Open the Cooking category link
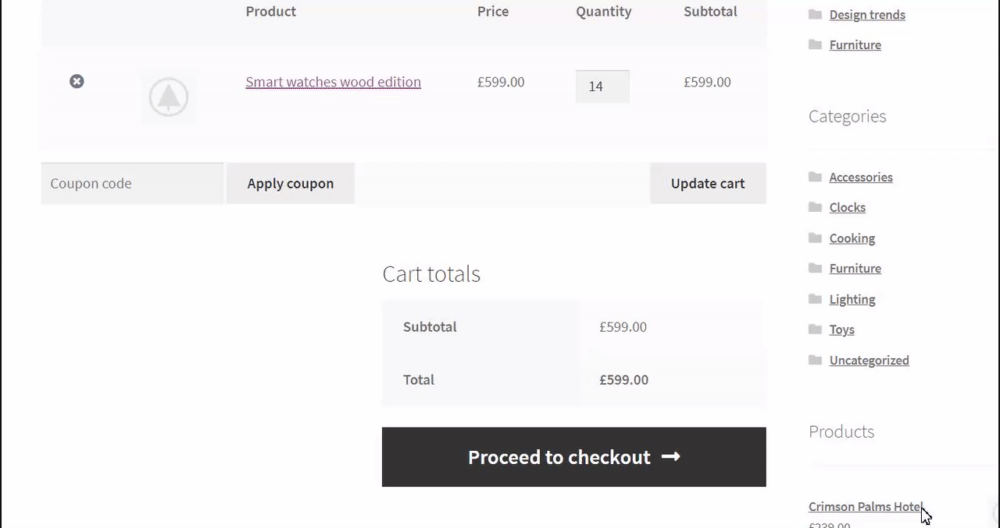The height and width of the screenshot is (528, 1000). (x=852, y=238)
